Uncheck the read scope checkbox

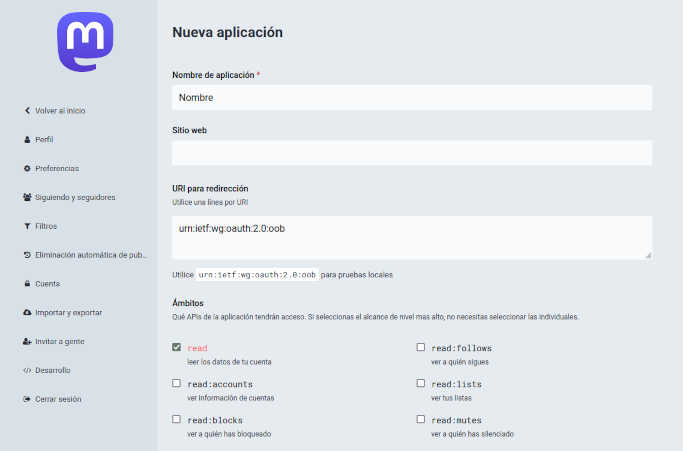pos(177,348)
